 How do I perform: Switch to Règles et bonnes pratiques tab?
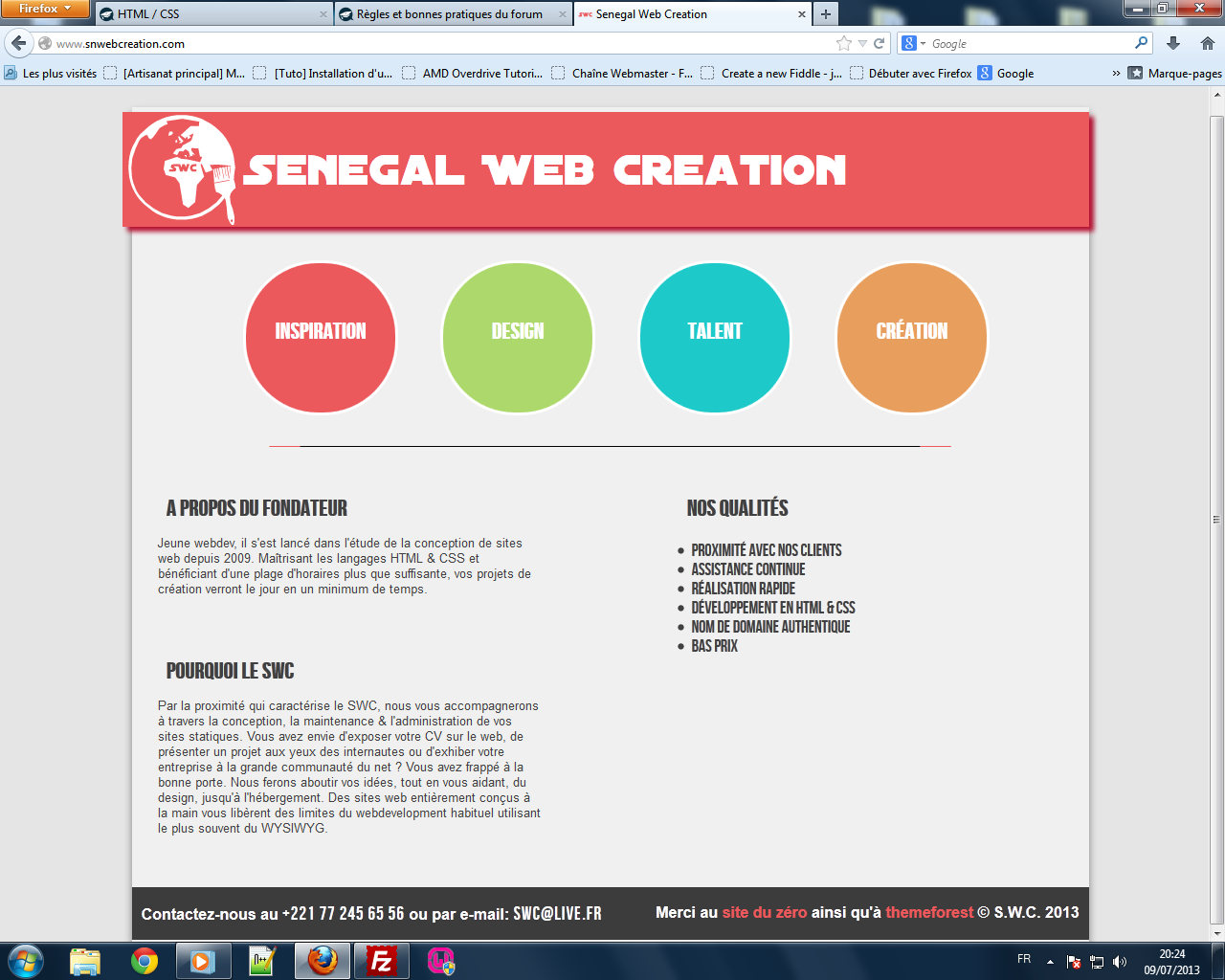[x=449, y=14]
